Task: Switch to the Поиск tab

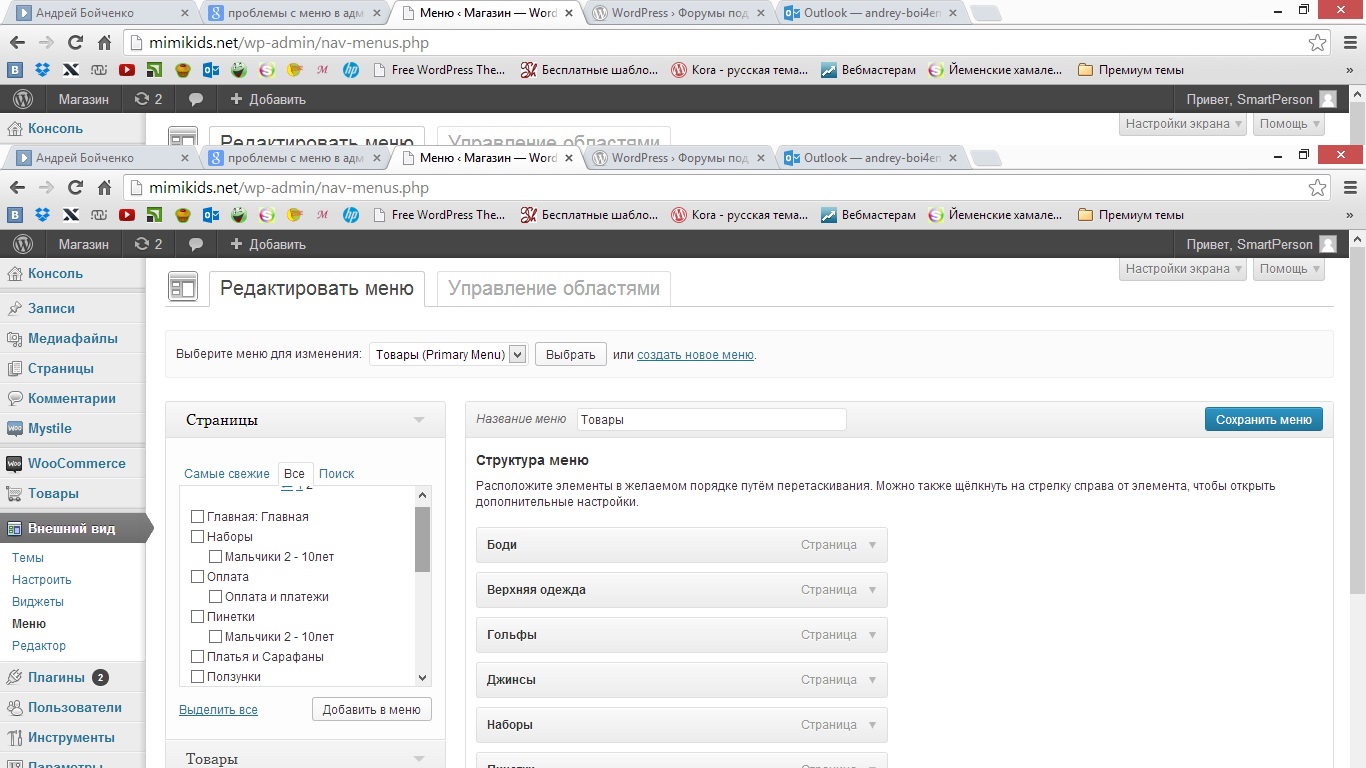Action: tap(336, 474)
